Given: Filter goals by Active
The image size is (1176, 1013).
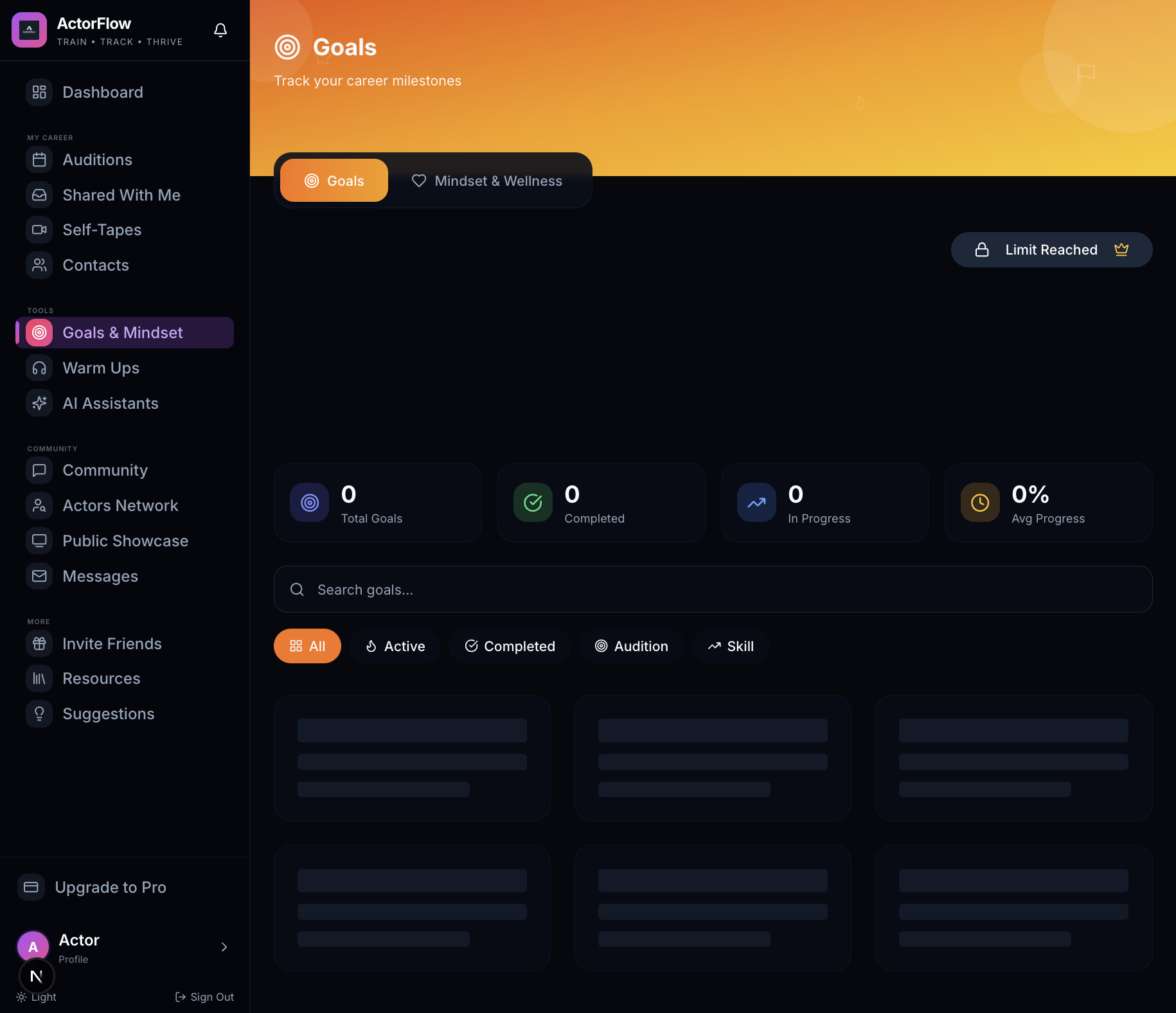Looking at the screenshot, I should (x=395, y=646).
